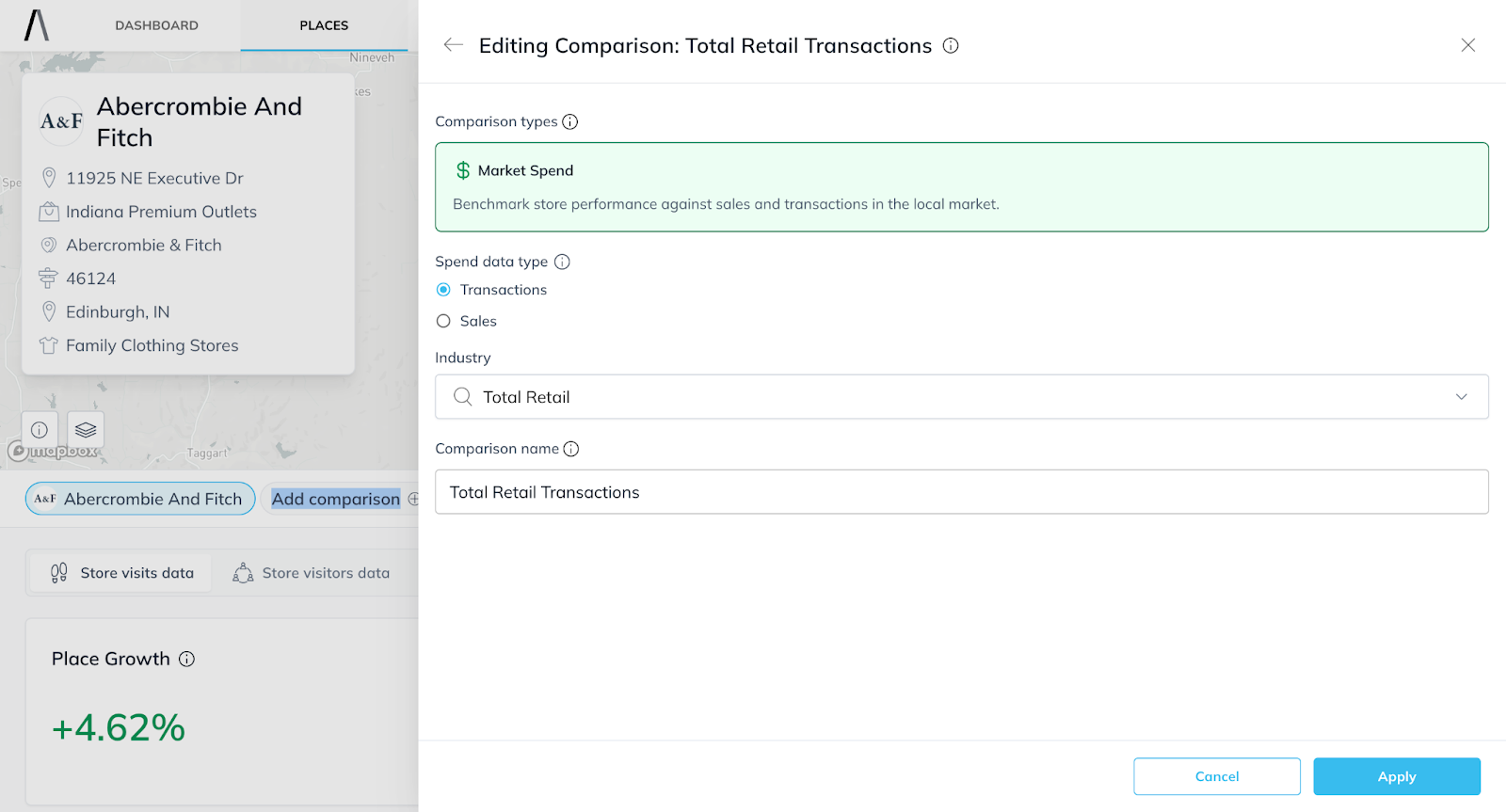The width and height of the screenshot is (1506, 812).
Task: Click the location pin beside Edinburgh, IN
Action: [49, 311]
